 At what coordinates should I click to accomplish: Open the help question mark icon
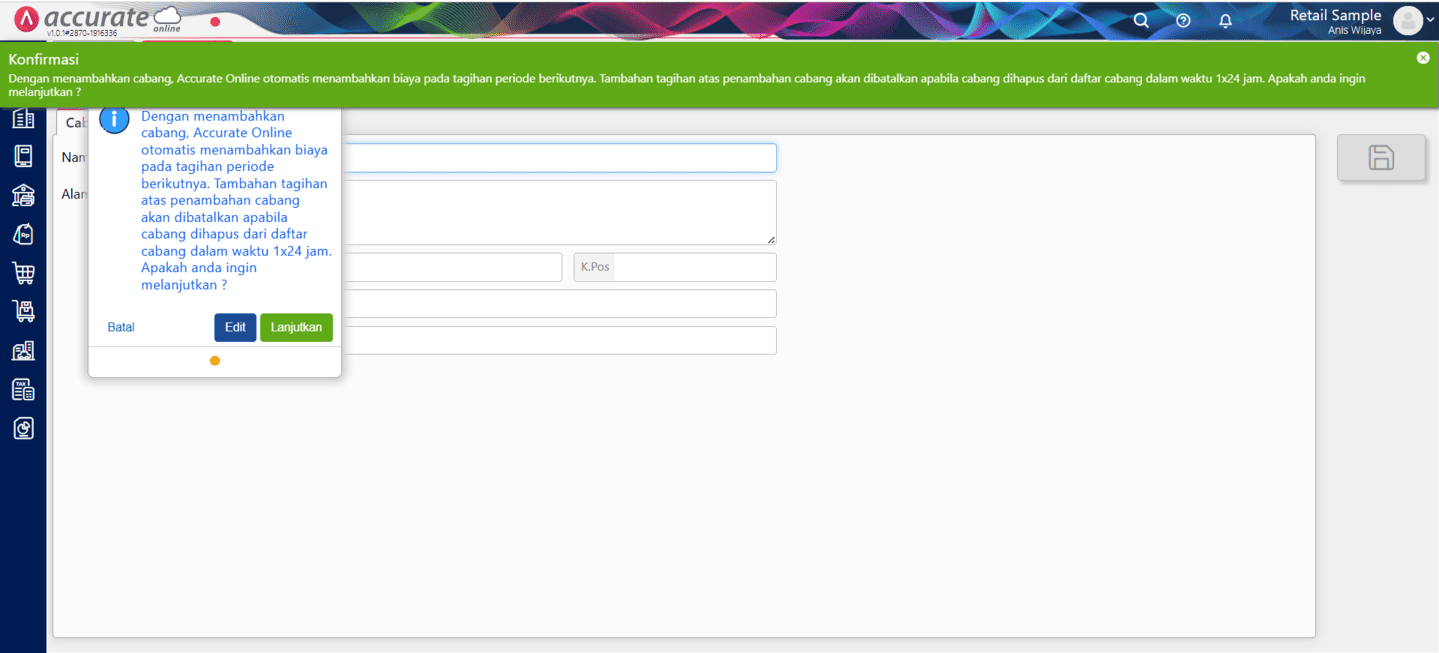coord(1183,20)
